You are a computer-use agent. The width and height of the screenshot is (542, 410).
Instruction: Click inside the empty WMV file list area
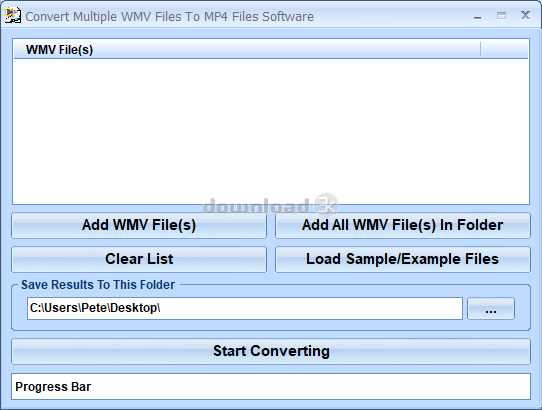click(271, 131)
